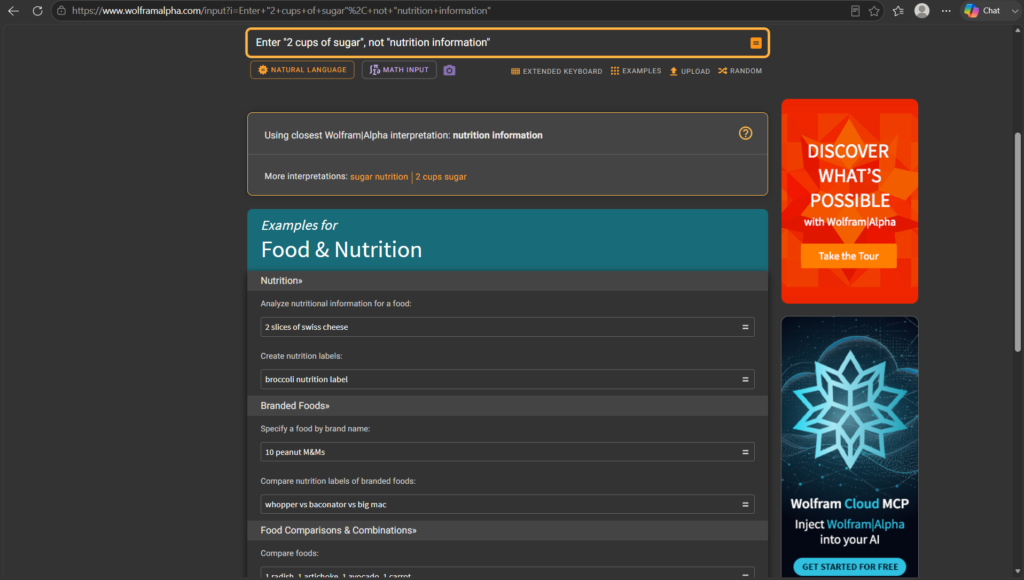Open the Copilot dropdown chevron

(x=1014, y=10)
